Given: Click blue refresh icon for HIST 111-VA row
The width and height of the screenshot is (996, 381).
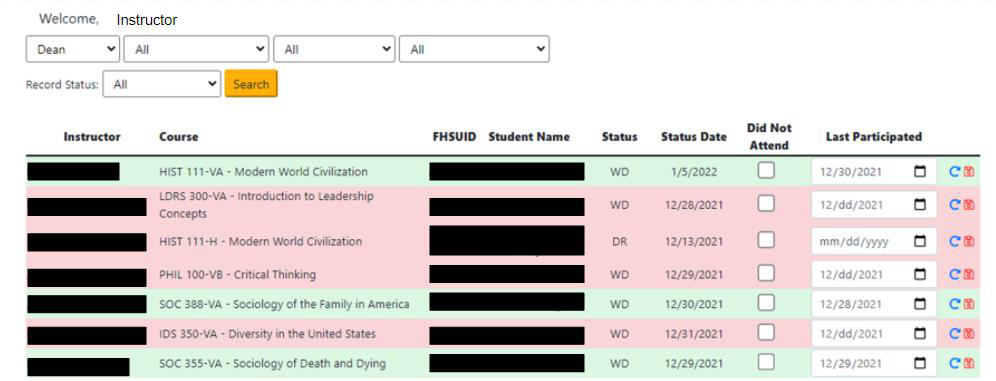Looking at the screenshot, I should (x=954, y=171).
